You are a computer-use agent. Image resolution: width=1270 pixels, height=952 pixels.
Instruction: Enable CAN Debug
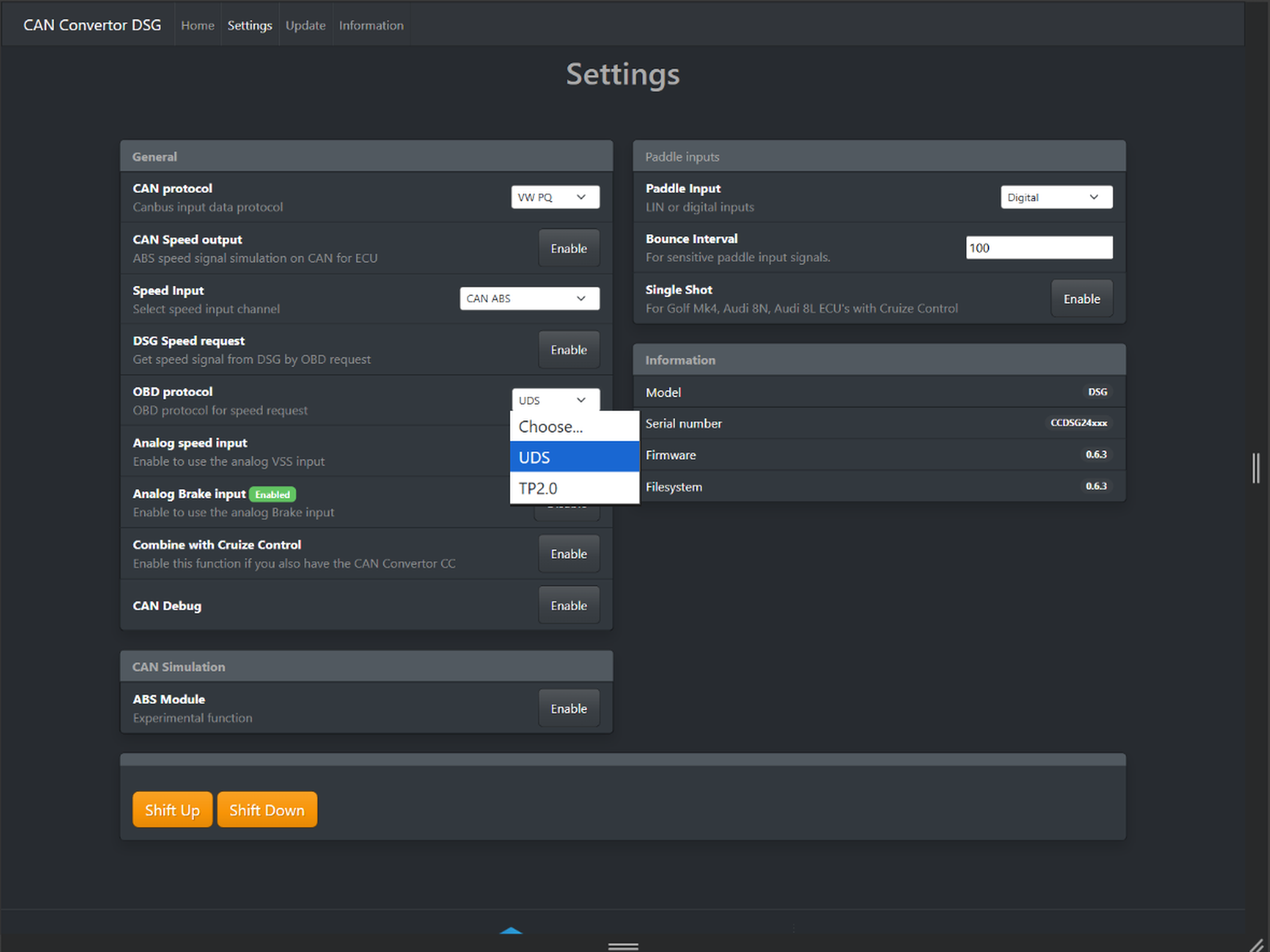(x=569, y=605)
